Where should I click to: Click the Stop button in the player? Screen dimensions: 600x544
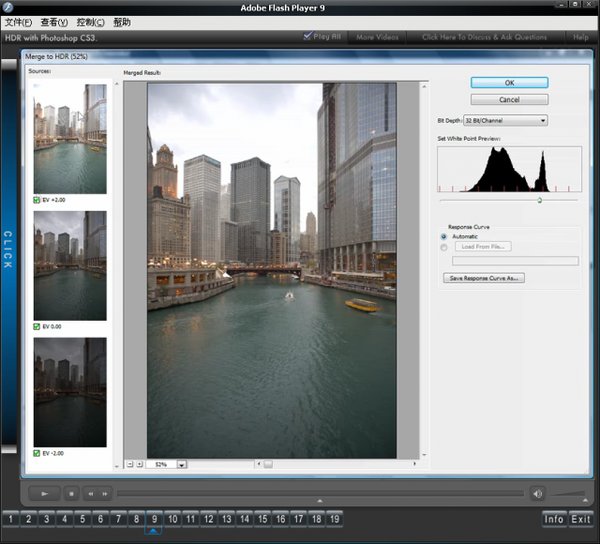point(72,493)
